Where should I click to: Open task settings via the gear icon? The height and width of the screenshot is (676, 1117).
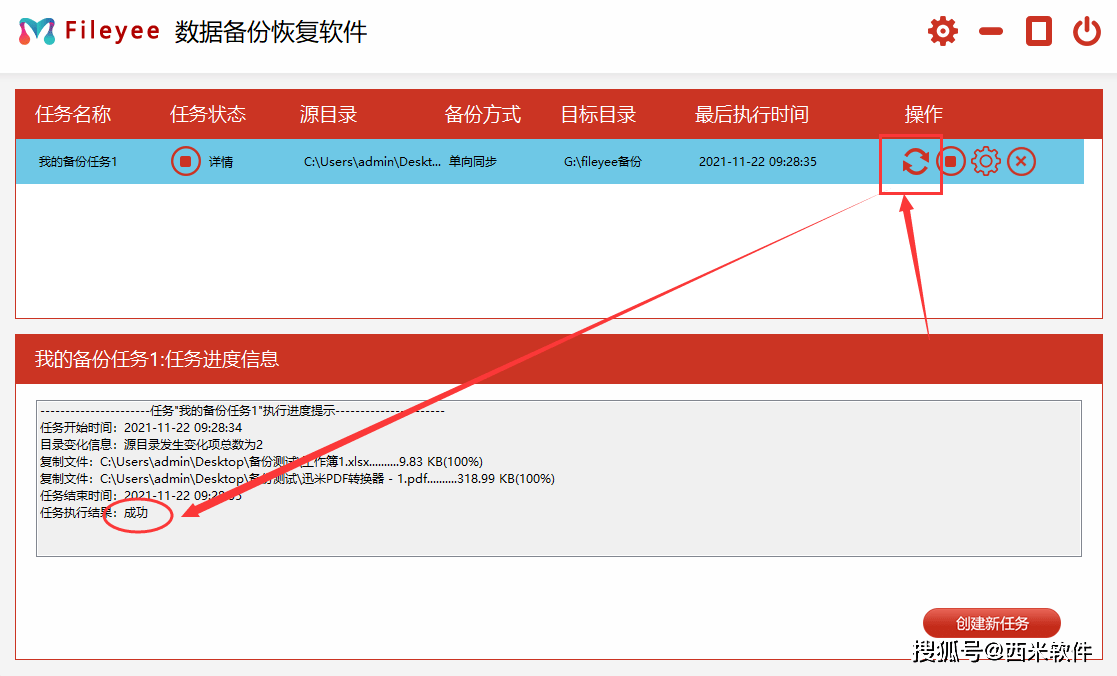(x=986, y=161)
